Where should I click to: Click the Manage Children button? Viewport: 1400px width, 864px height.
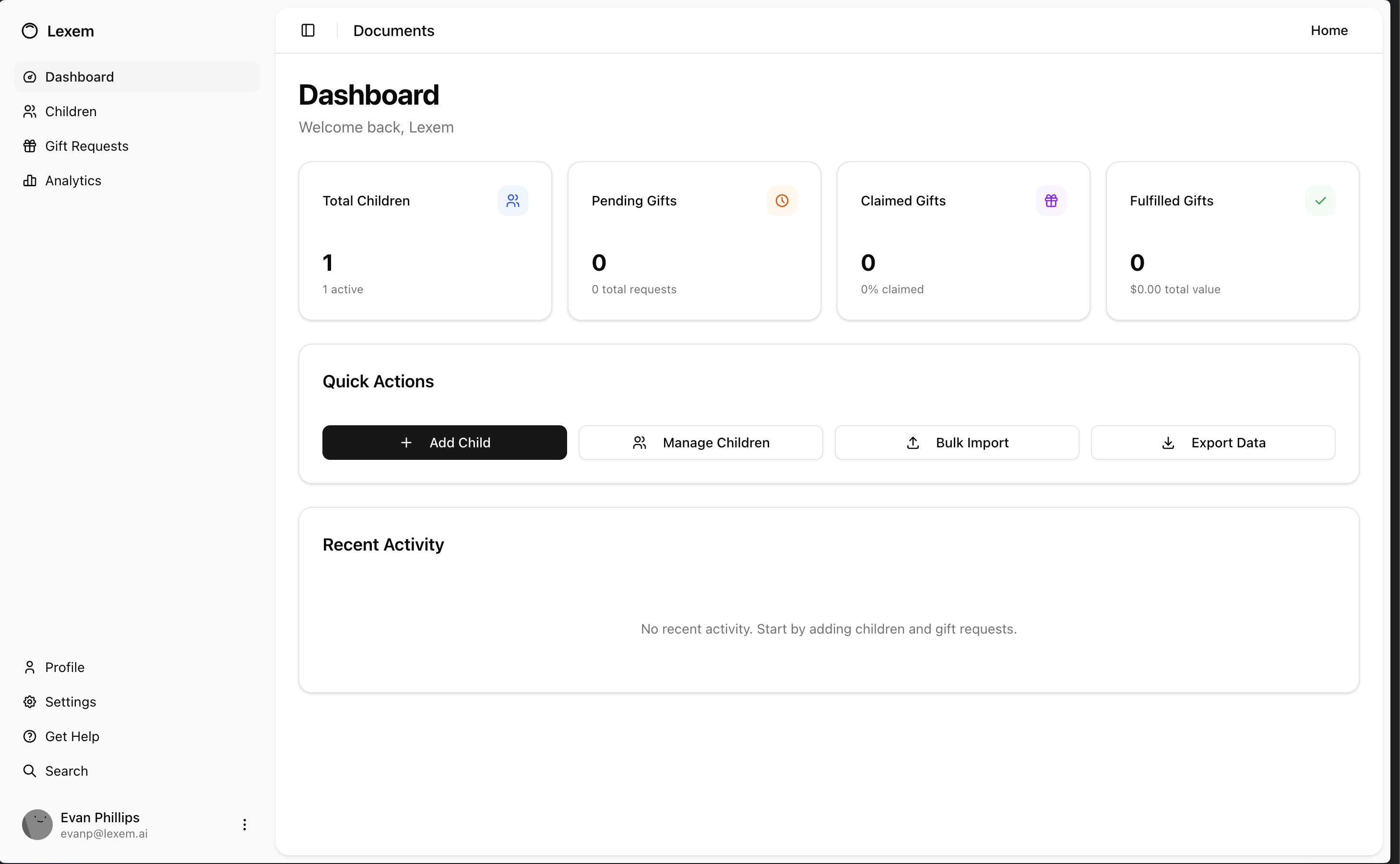(x=700, y=442)
